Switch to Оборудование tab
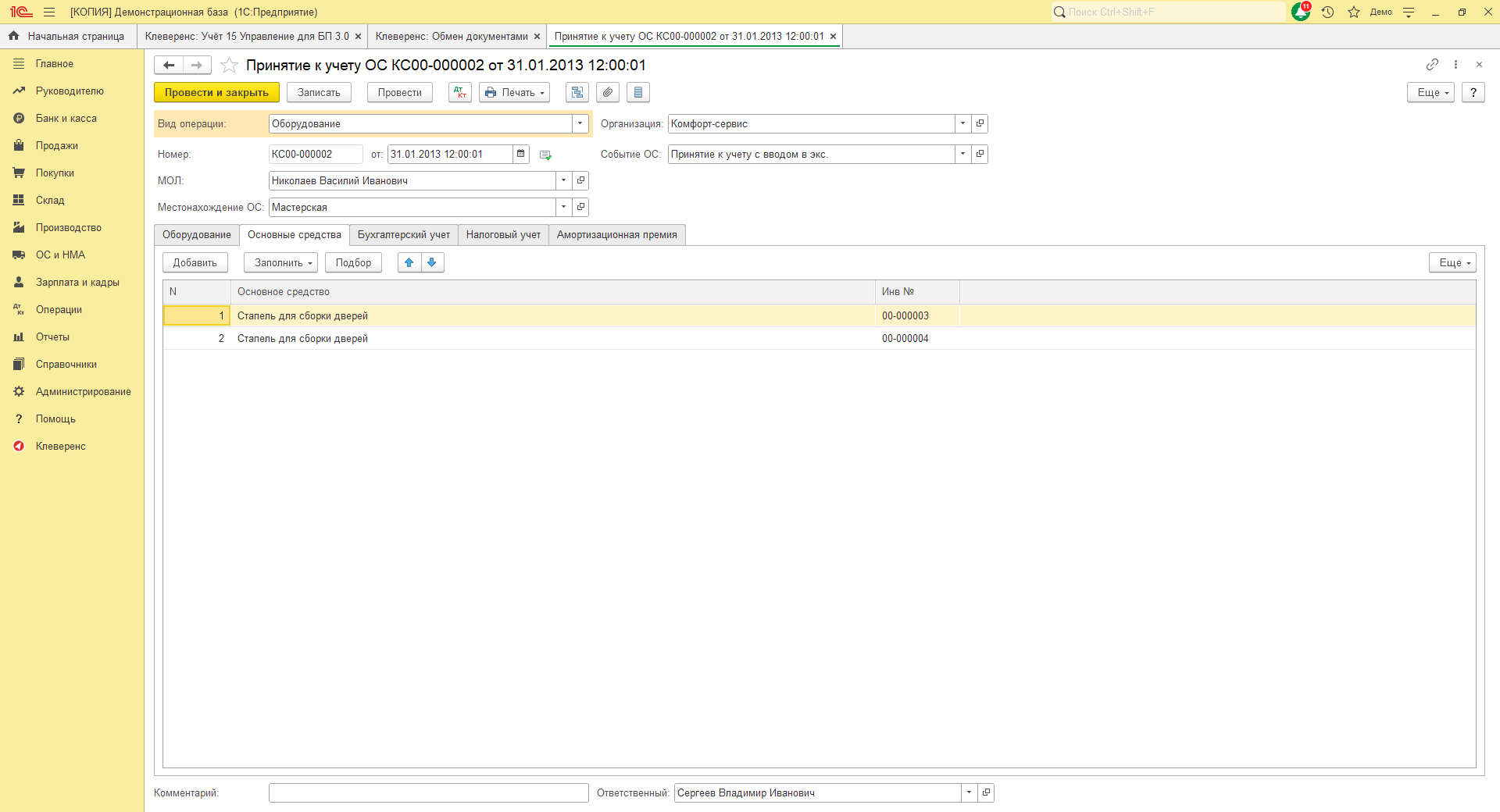Viewport: 1500px width, 812px height. [x=197, y=234]
